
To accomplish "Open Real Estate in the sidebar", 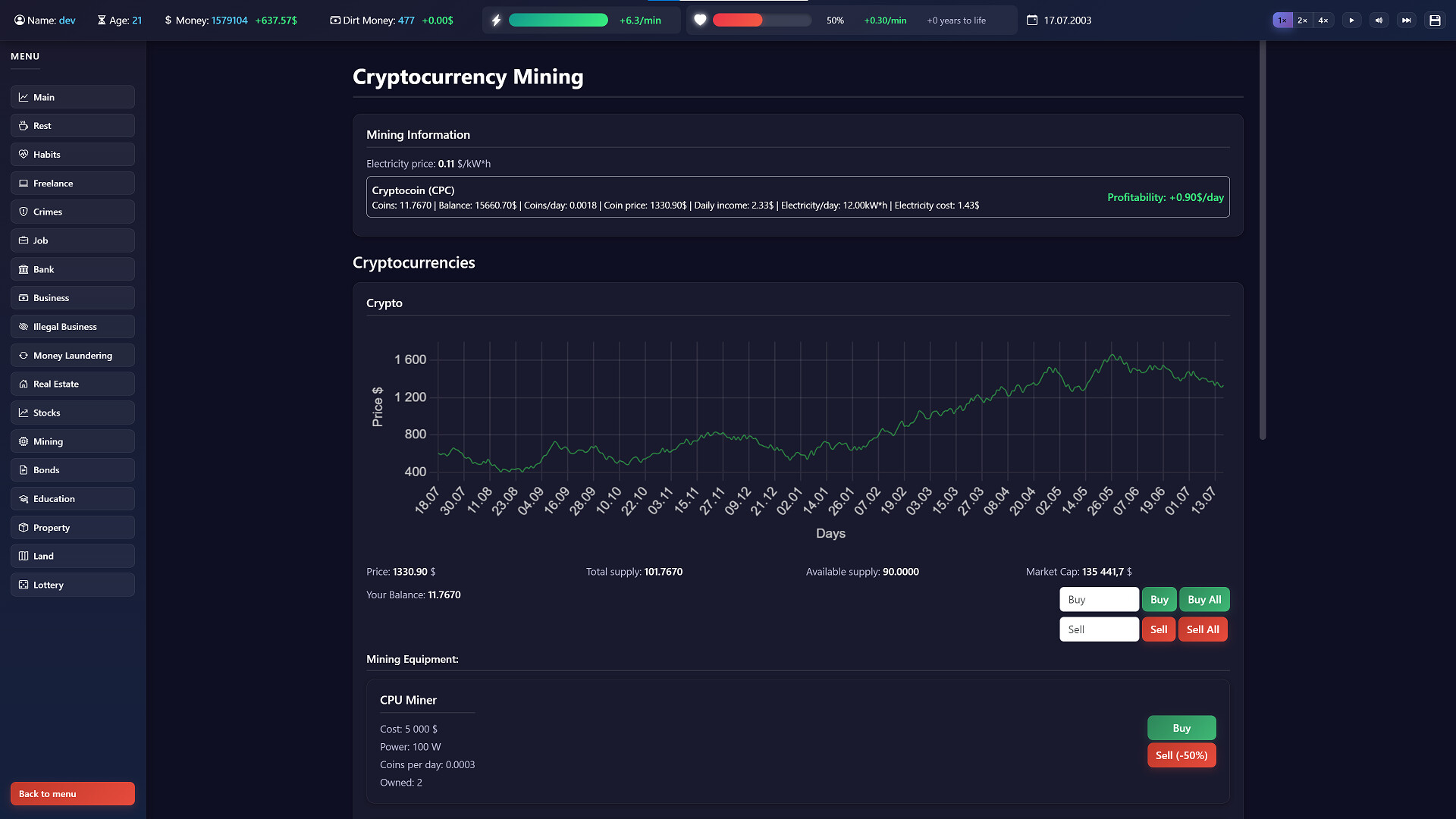I will (73, 384).
